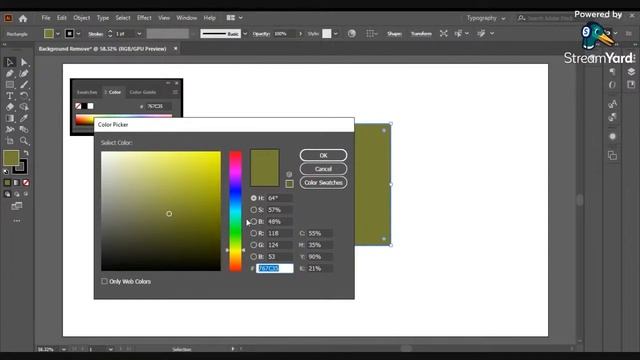
Task: Swap fill and stroke arrow icon
Action: (26, 153)
